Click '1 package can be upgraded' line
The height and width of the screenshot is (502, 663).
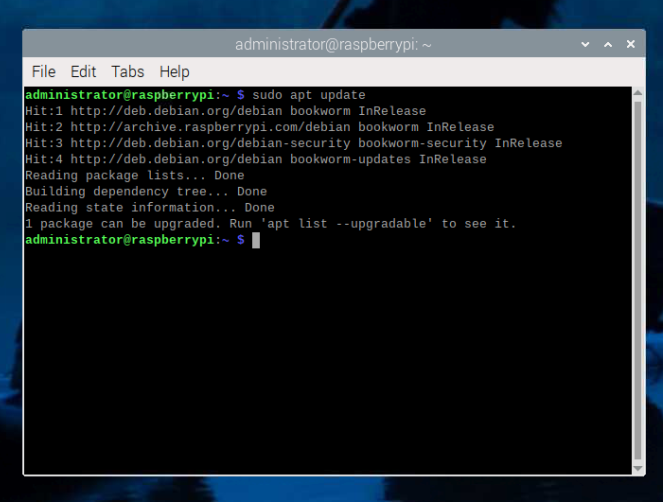pyautogui.click(x=271, y=224)
